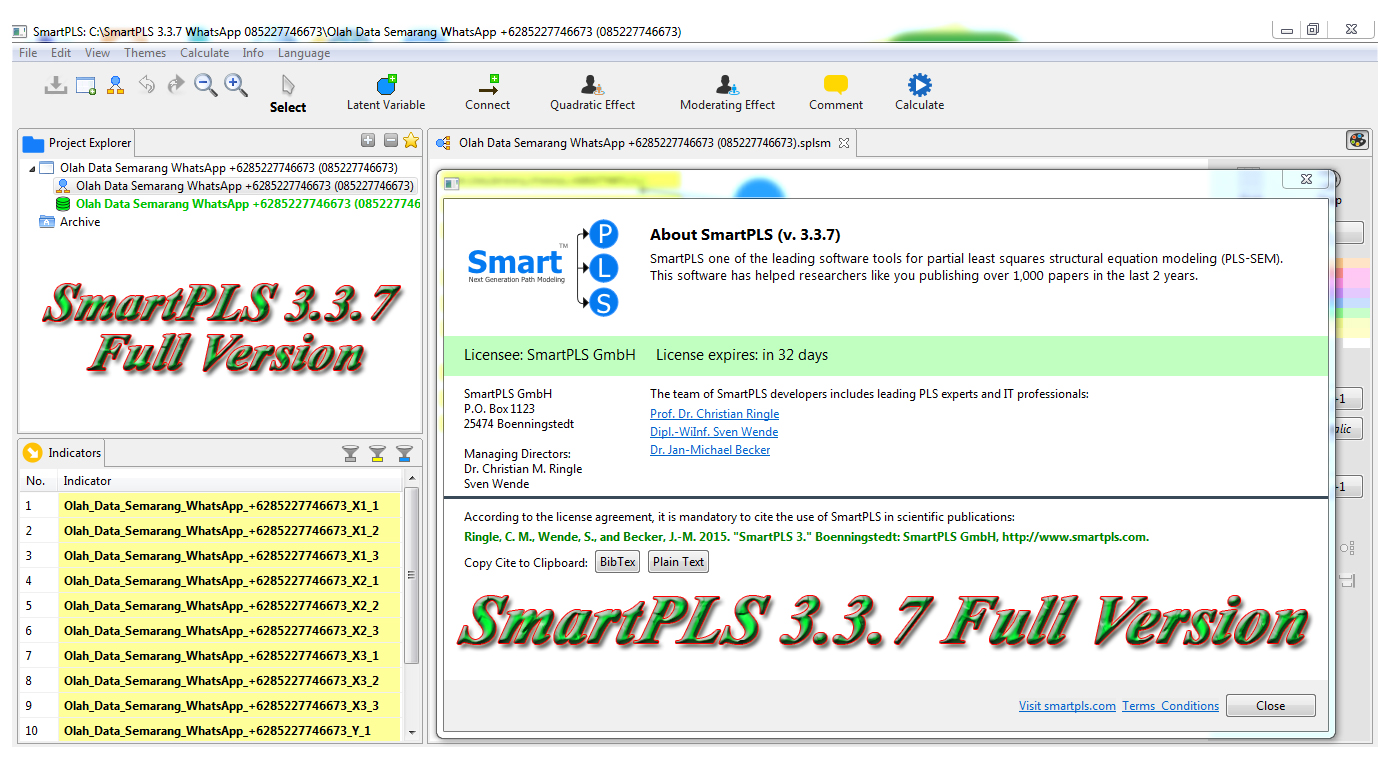Click the SmartPLS logo in About dialog
This screenshot has height=781, width=1381.
(545, 268)
